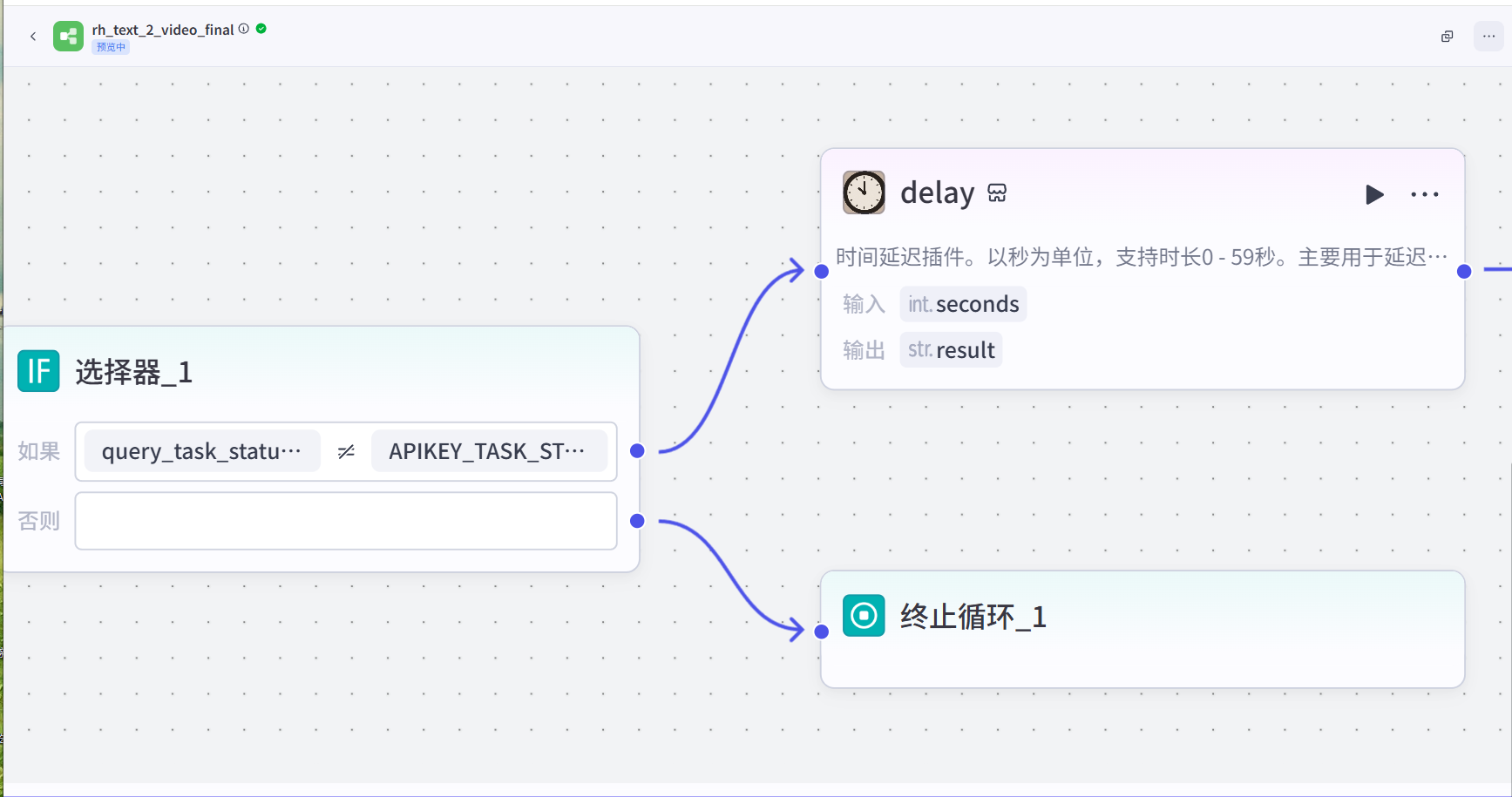Click the 否则 label
Screen dimensions: 1512x797
click(38, 521)
